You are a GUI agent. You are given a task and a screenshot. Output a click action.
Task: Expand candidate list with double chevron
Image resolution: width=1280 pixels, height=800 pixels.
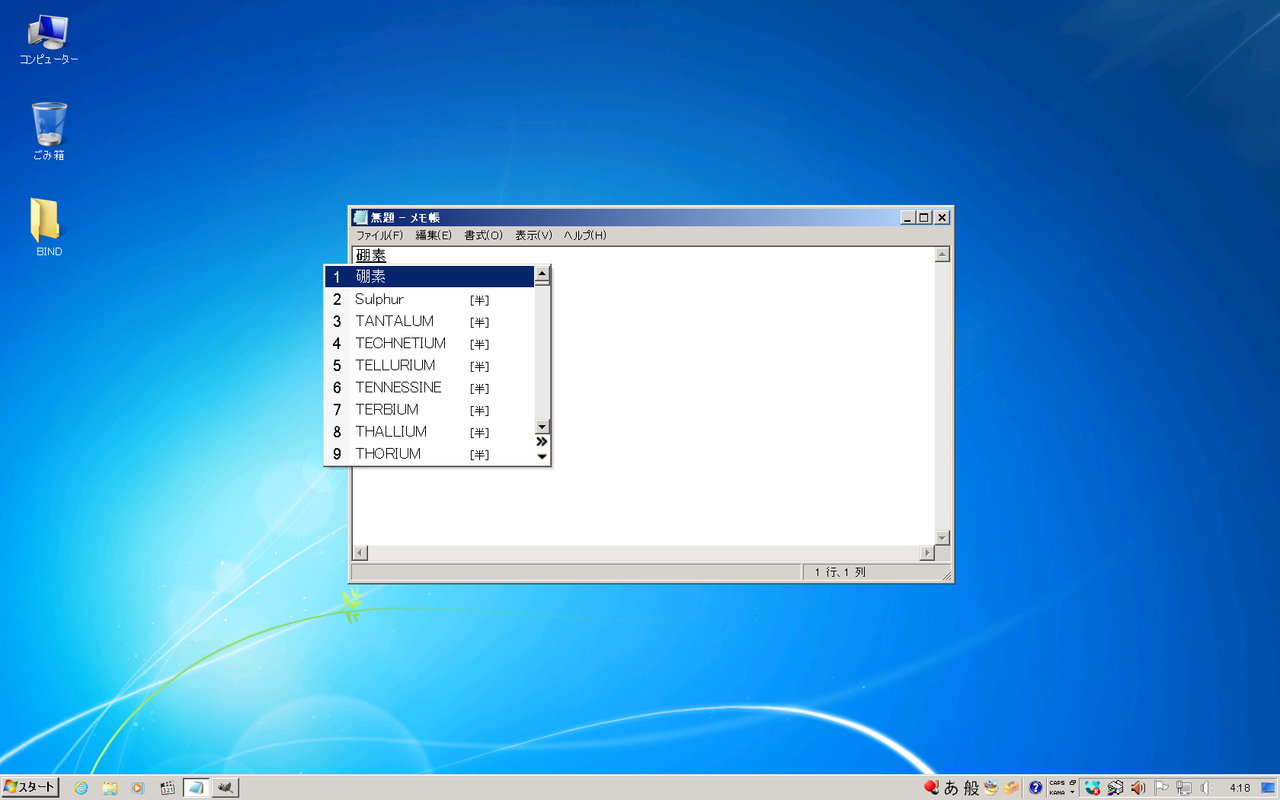pos(542,441)
